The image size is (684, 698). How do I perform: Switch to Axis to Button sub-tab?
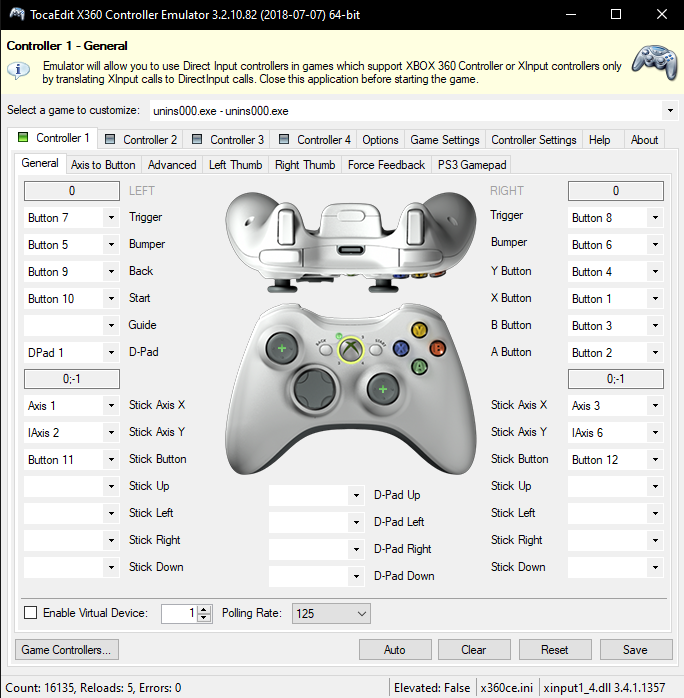pos(103,165)
